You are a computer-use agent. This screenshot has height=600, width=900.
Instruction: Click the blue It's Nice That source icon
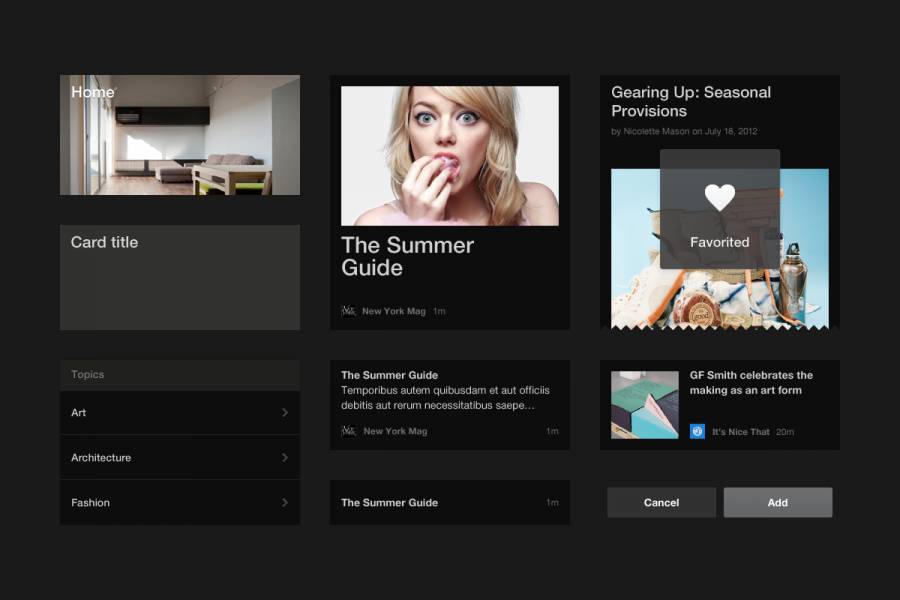[x=697, y=431]
